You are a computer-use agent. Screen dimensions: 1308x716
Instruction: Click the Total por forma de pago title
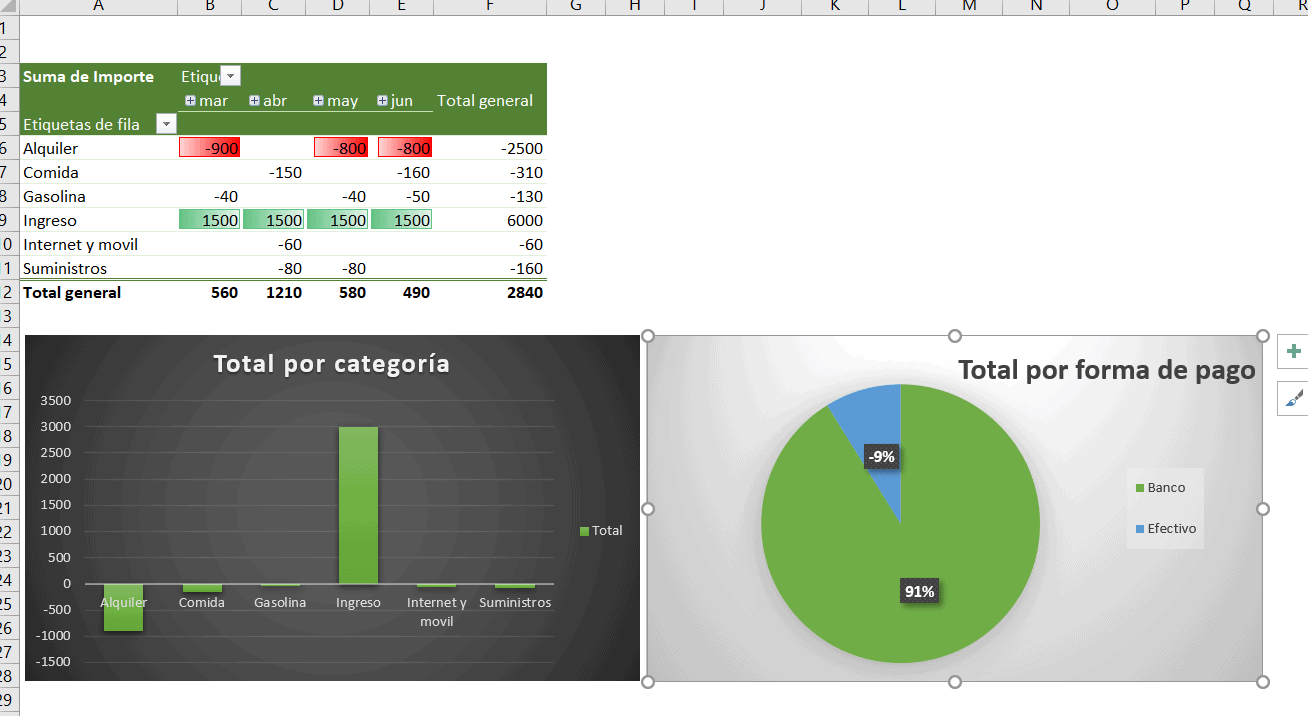(x=1107, y=370)
